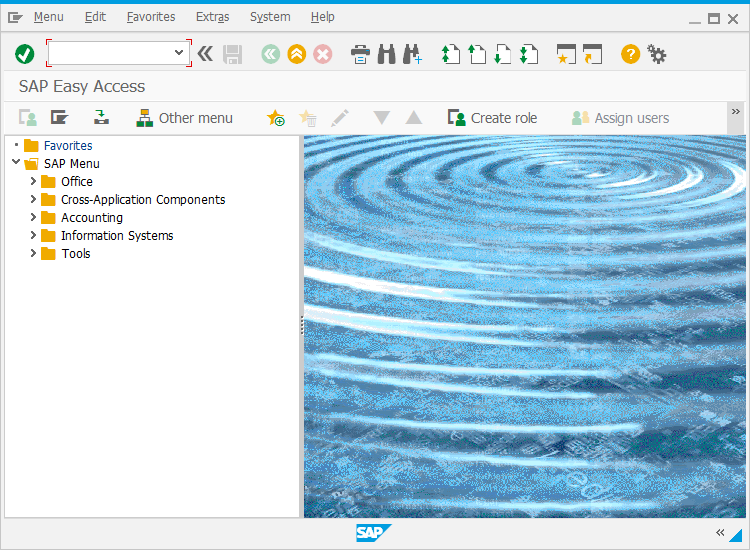Expand the Office folder node

click(x=33, y=181)
